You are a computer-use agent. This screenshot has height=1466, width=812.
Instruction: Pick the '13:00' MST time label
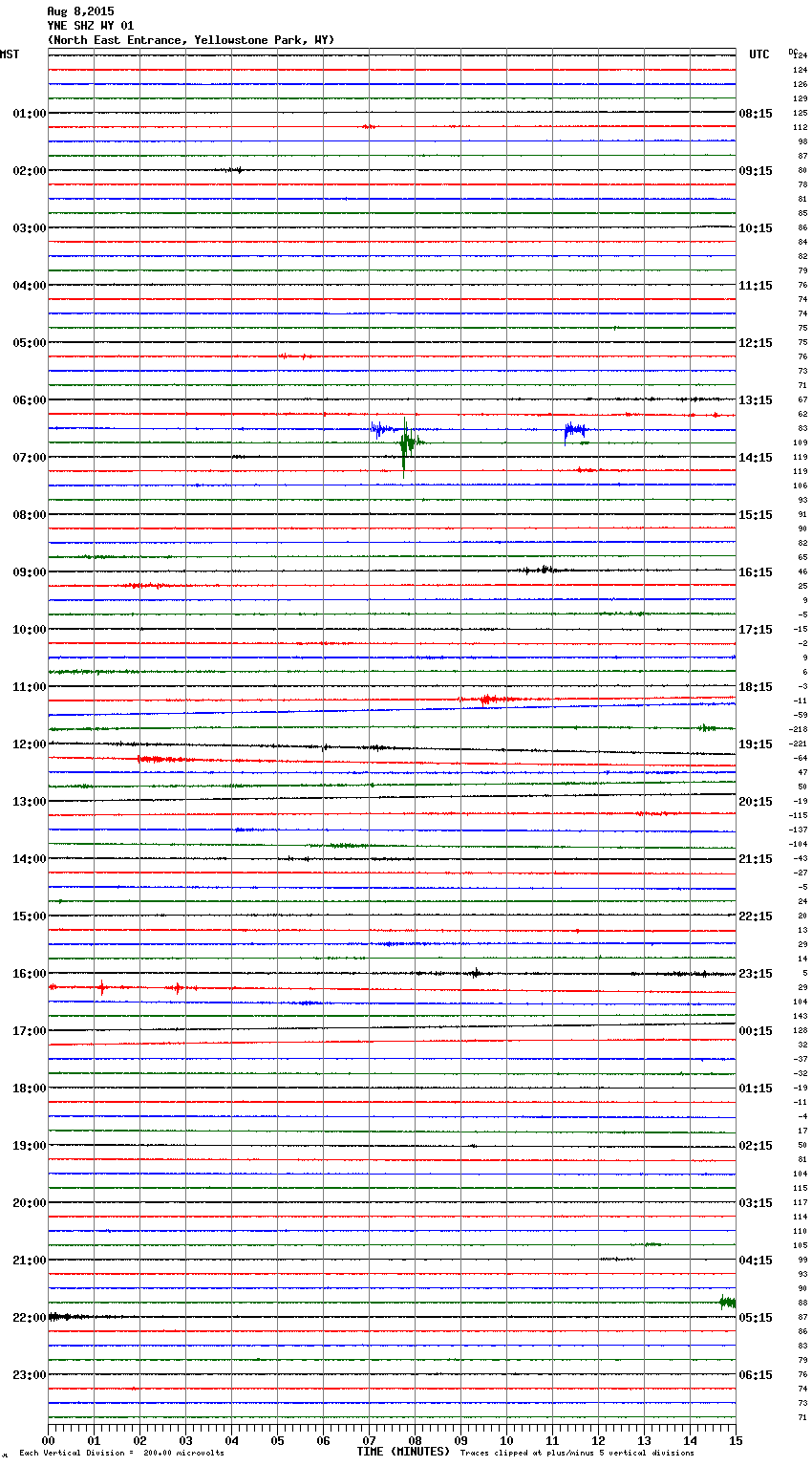29,802
